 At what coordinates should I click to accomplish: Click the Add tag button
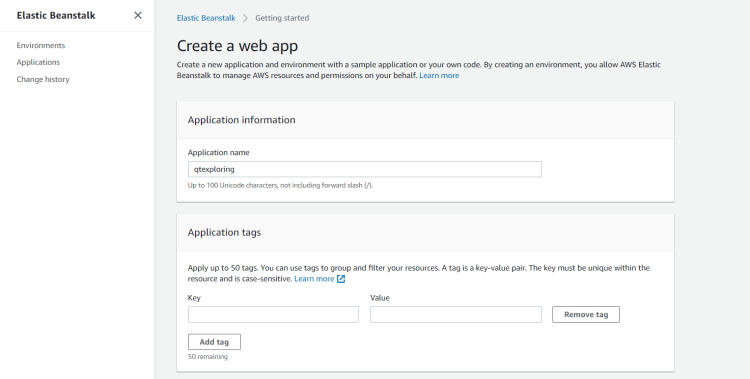pyautogui.click(x=214, y=342)
